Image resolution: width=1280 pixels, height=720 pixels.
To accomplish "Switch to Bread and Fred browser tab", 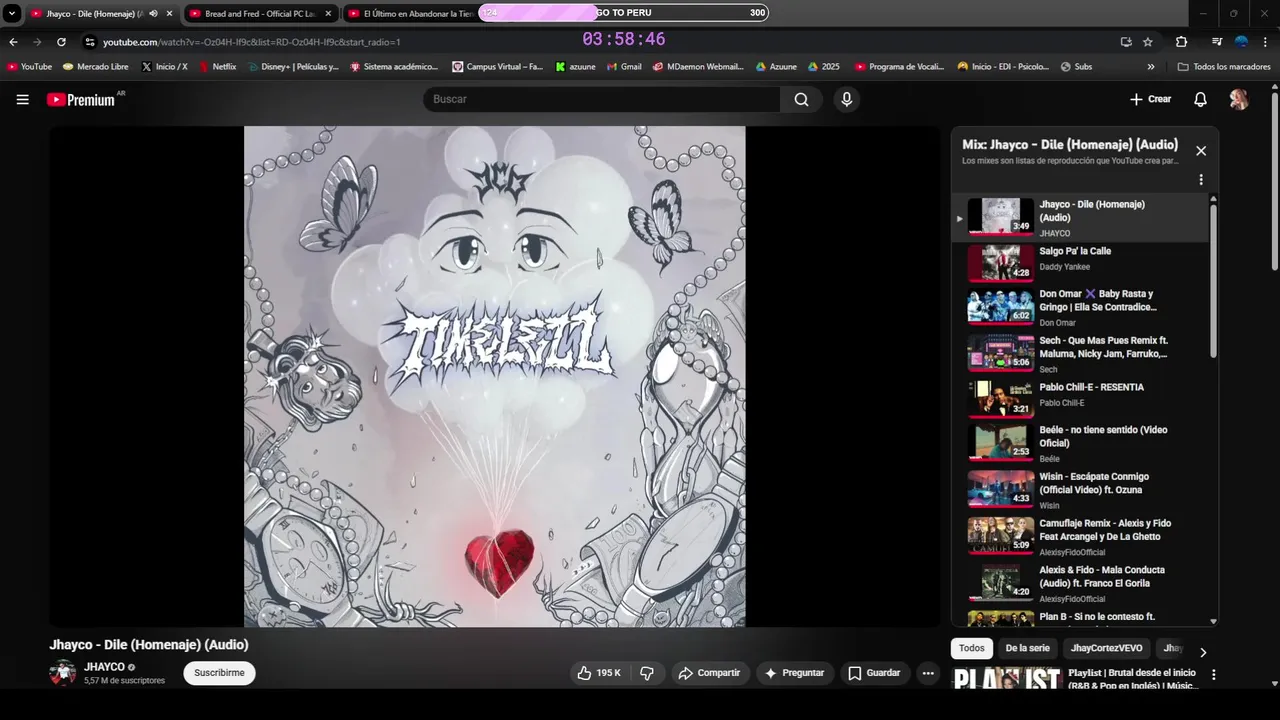I will [260, 14].
